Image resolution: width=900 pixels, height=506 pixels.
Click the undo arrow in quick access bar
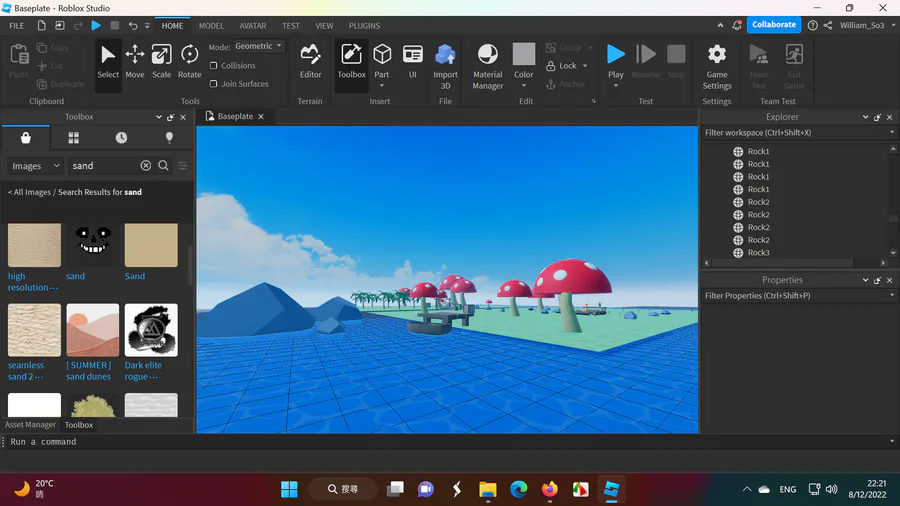tap(133, 25)
